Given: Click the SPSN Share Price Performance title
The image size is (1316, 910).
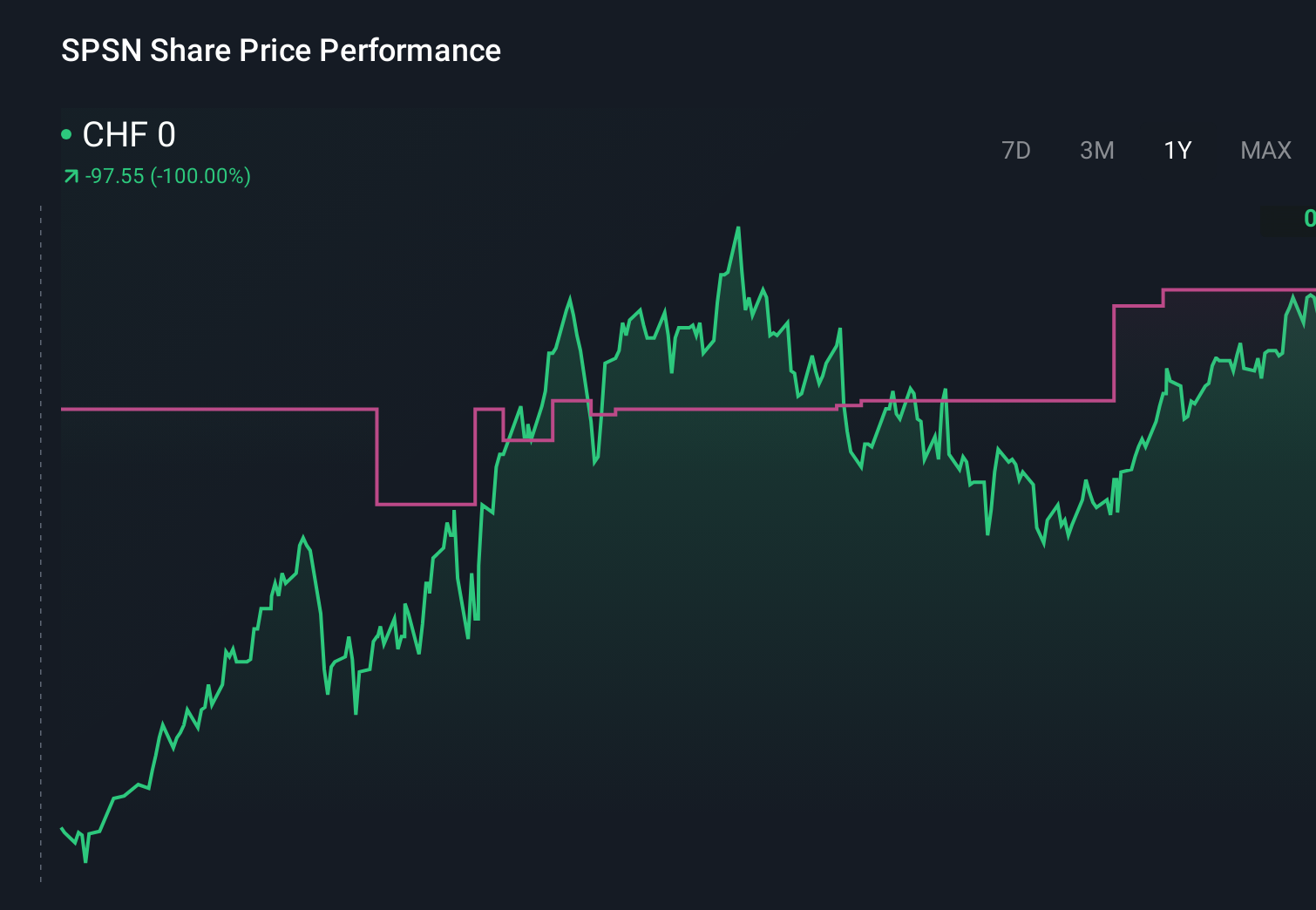Looking at the screenshot, I should (281, 51).
